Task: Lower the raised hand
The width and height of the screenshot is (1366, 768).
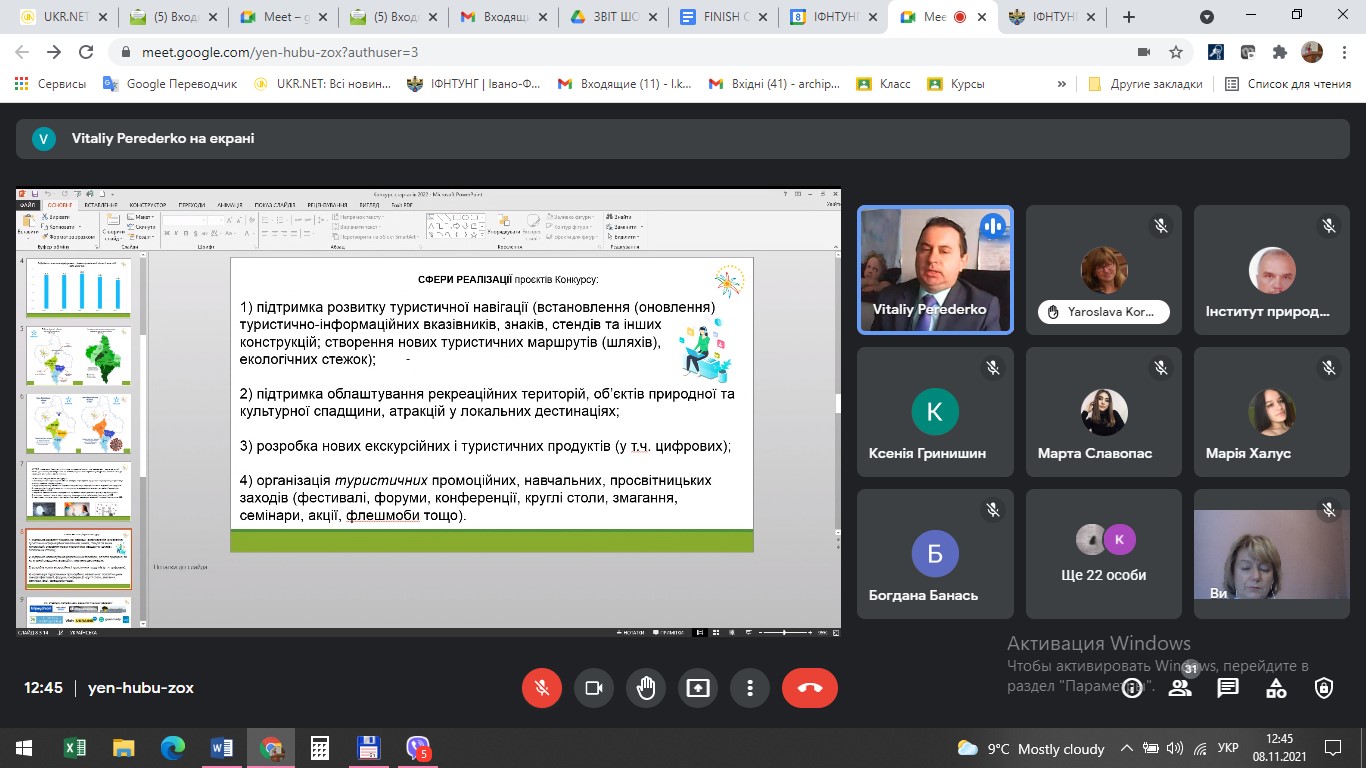Action: (x=646, y=688)
